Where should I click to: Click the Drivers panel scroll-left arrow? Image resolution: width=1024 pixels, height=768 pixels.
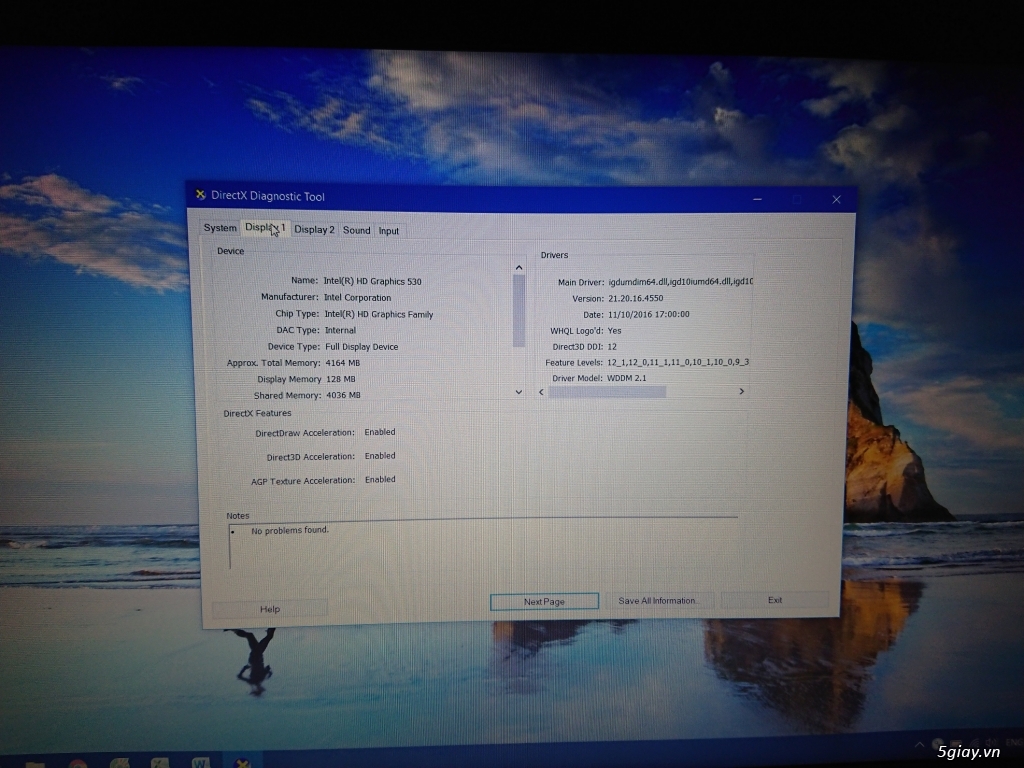[541, 392]
